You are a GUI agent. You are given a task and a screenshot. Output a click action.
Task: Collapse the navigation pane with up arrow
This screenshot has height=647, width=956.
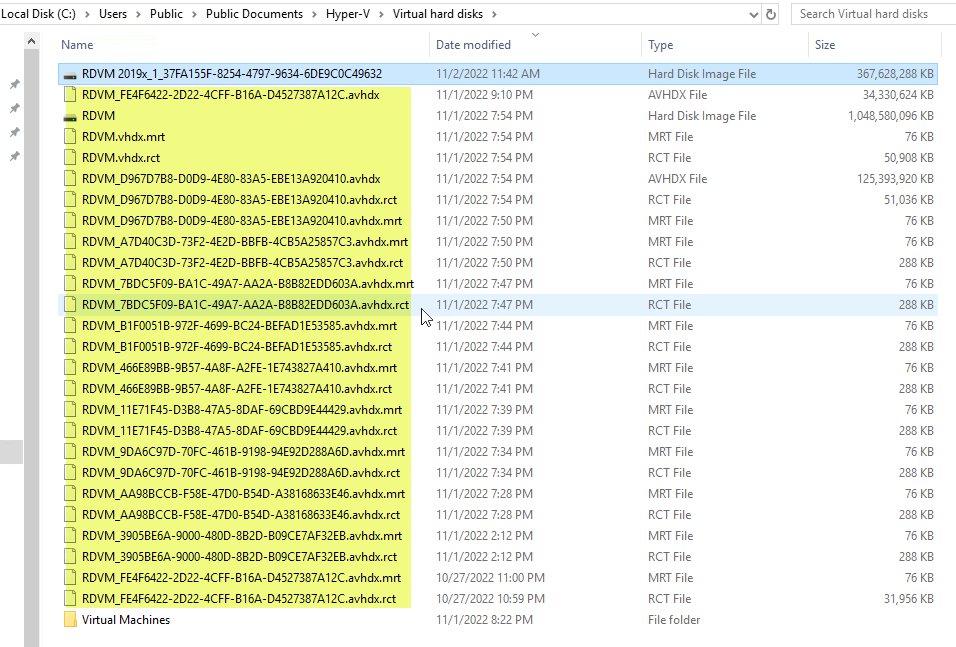(x=32, y=41)
